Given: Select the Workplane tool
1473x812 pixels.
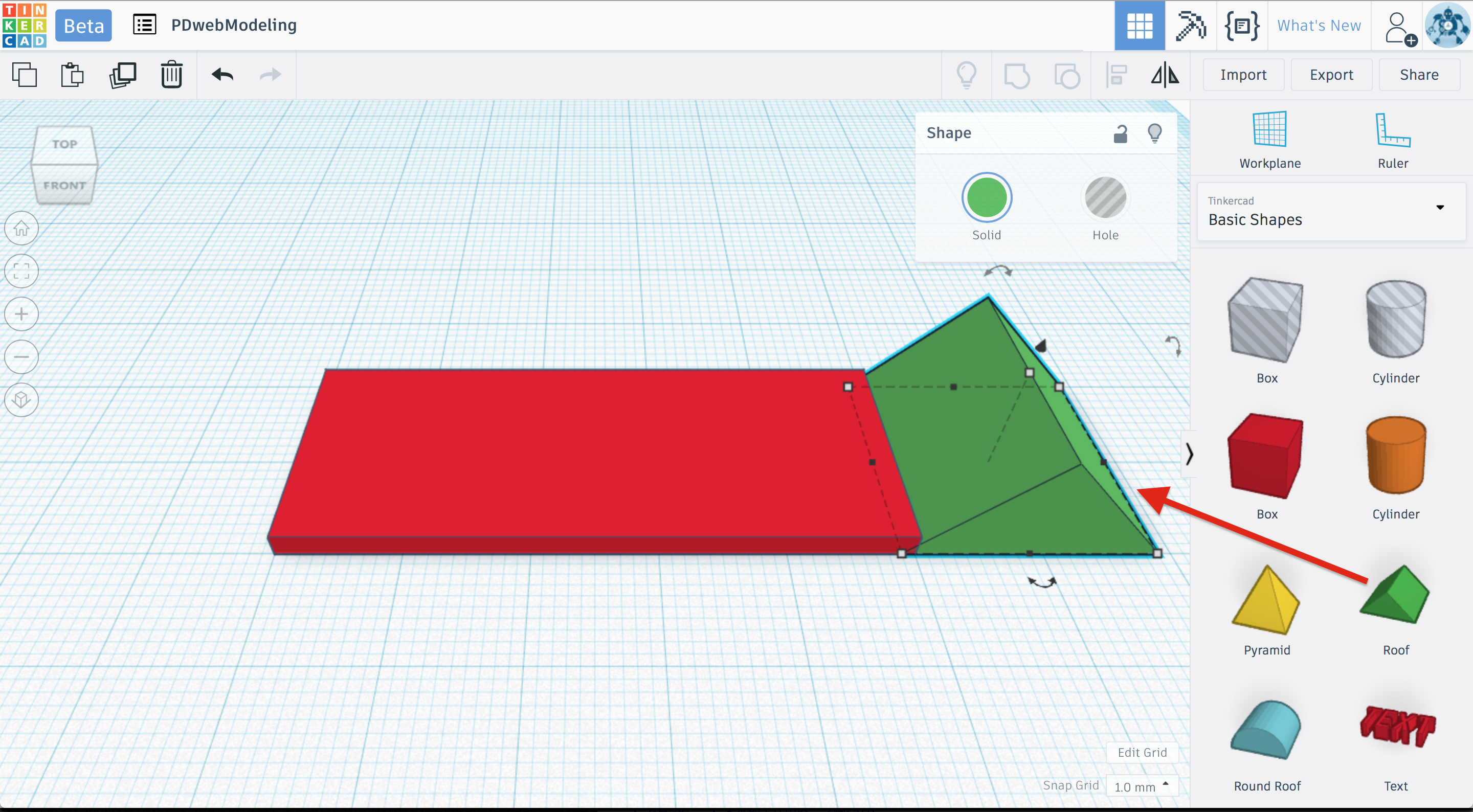Looking at the screenshot, I should pos(1269,140).
